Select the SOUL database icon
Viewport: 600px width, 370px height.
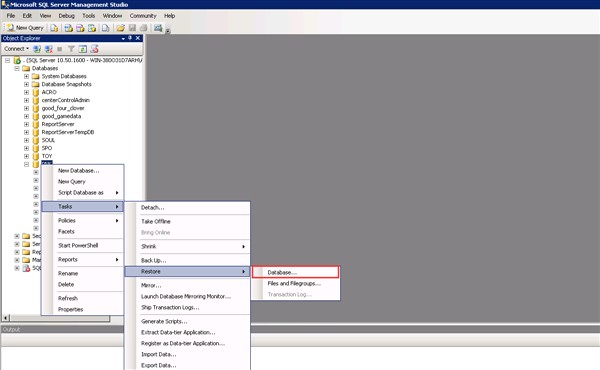36,140
